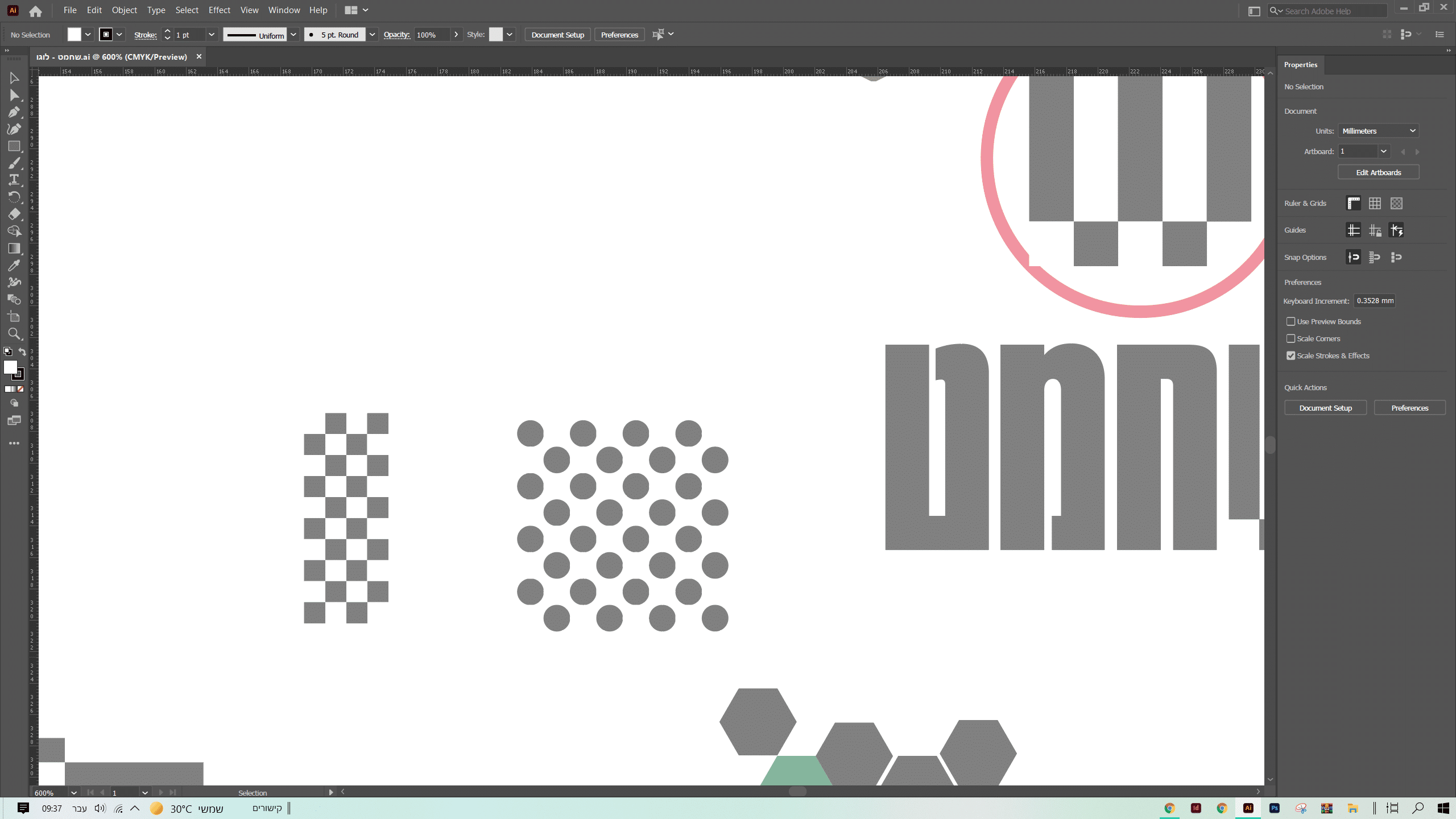Select the Zoom tool
Screen dimensions: 1456x819
click(x=14, y=334)
